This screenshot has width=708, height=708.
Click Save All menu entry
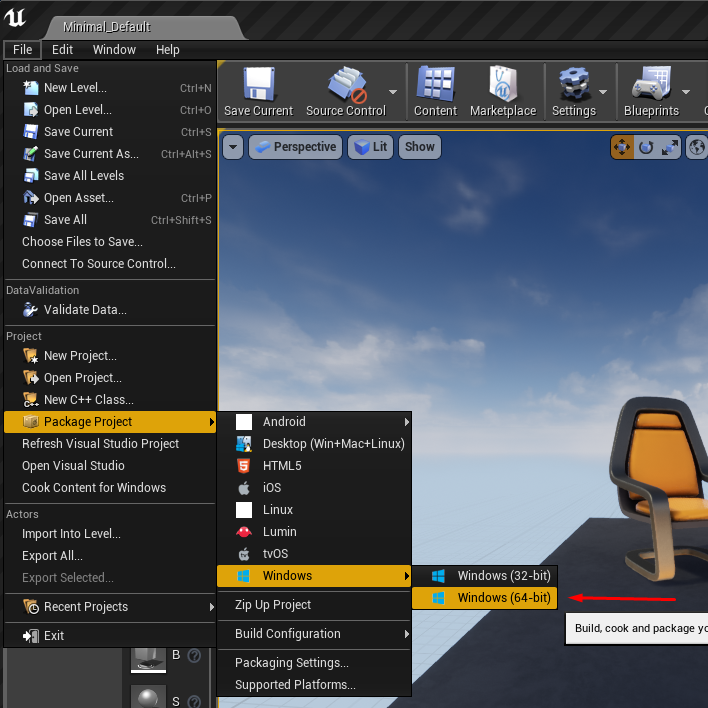110,220
